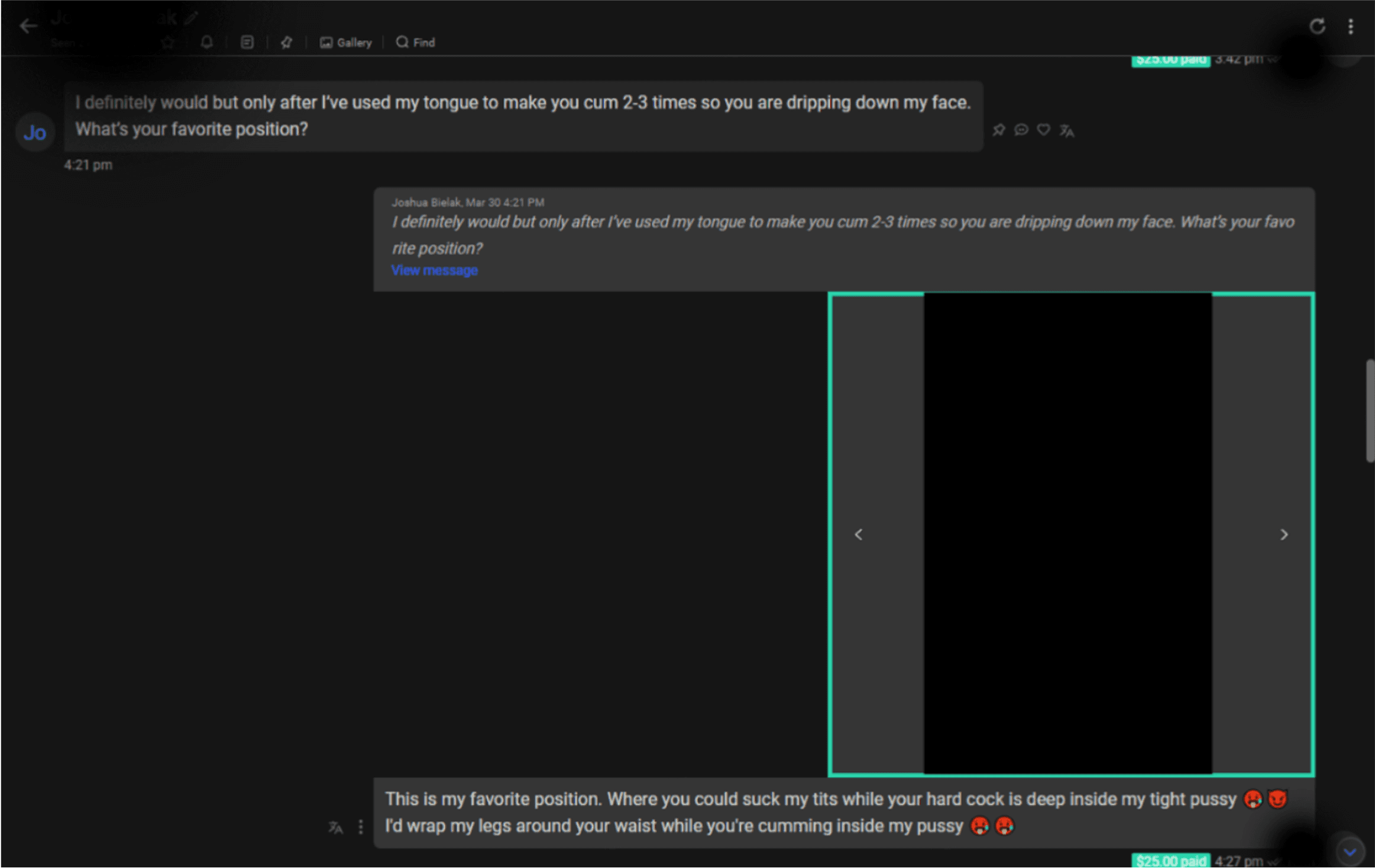Toggle translation on the bottom message

click(335, 827)
